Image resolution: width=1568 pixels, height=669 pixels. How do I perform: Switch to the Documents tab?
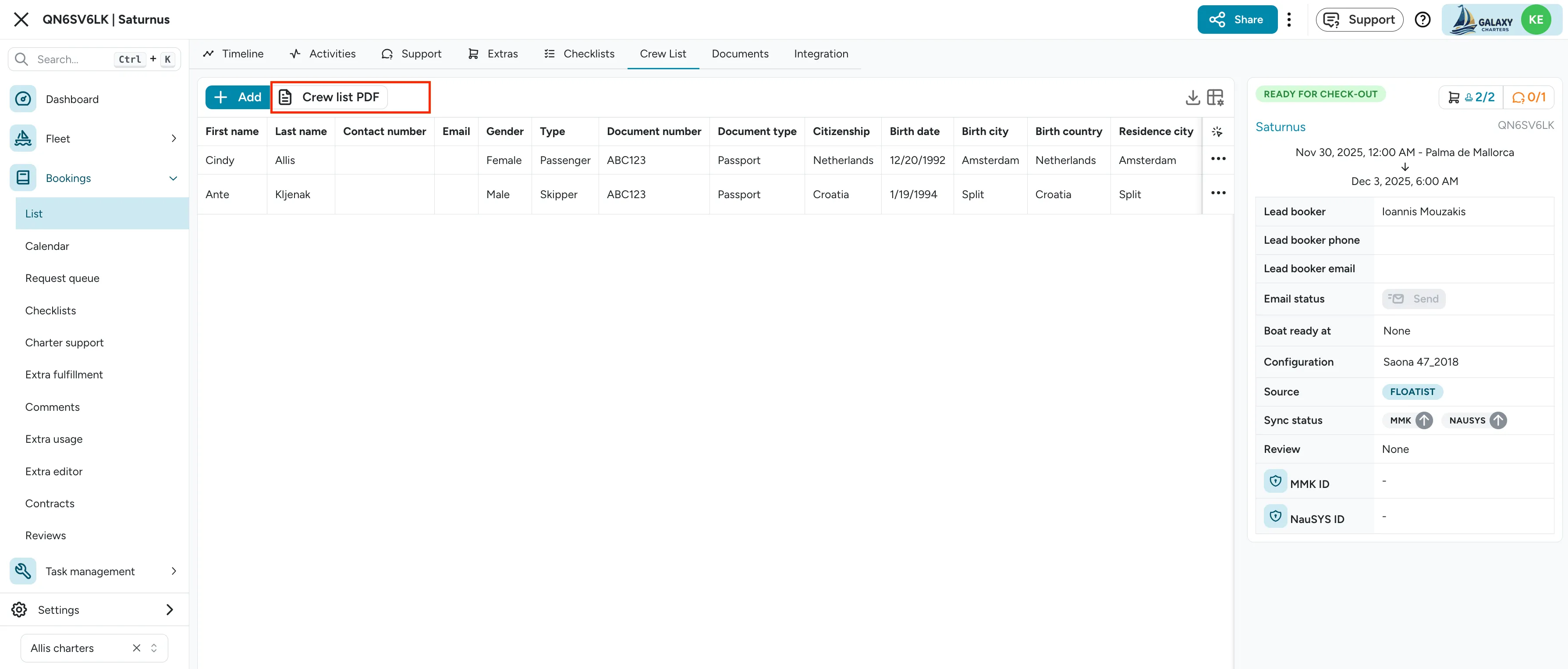(740, 53)
